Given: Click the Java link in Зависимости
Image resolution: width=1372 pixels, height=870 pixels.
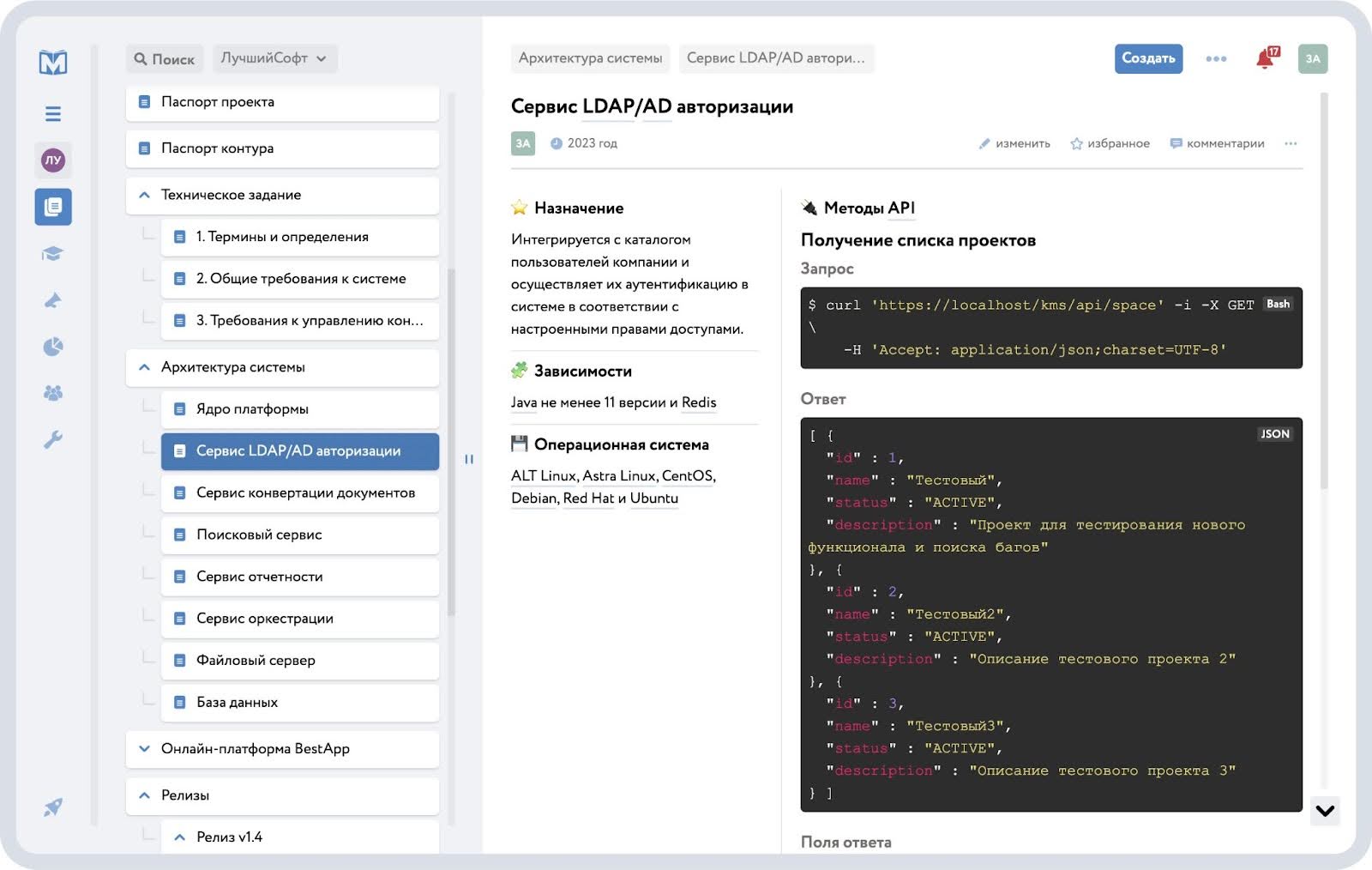Looking at the screenshot, I should tap(524, 402).
